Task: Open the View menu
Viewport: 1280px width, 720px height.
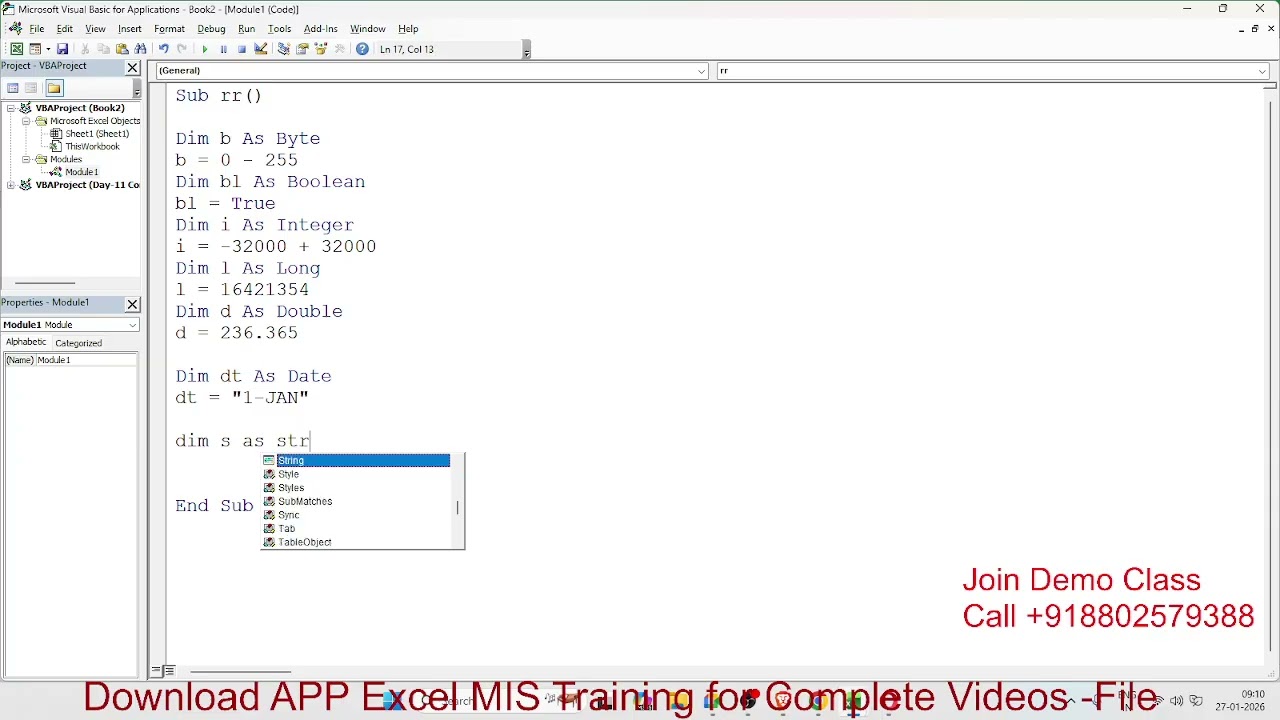Action: (x=95, y=29)
